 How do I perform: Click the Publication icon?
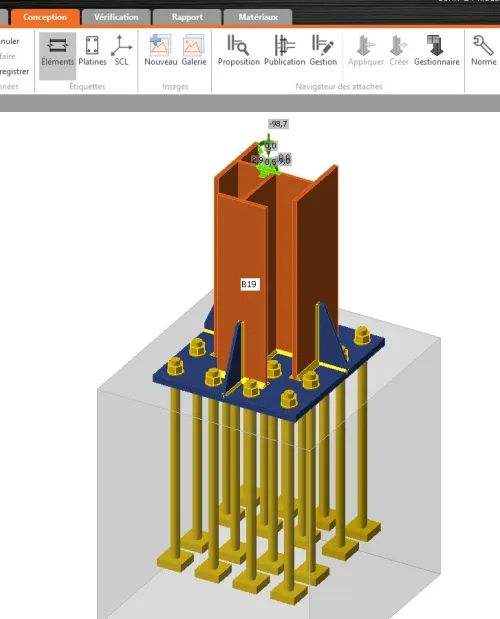(x=285, y=51)
